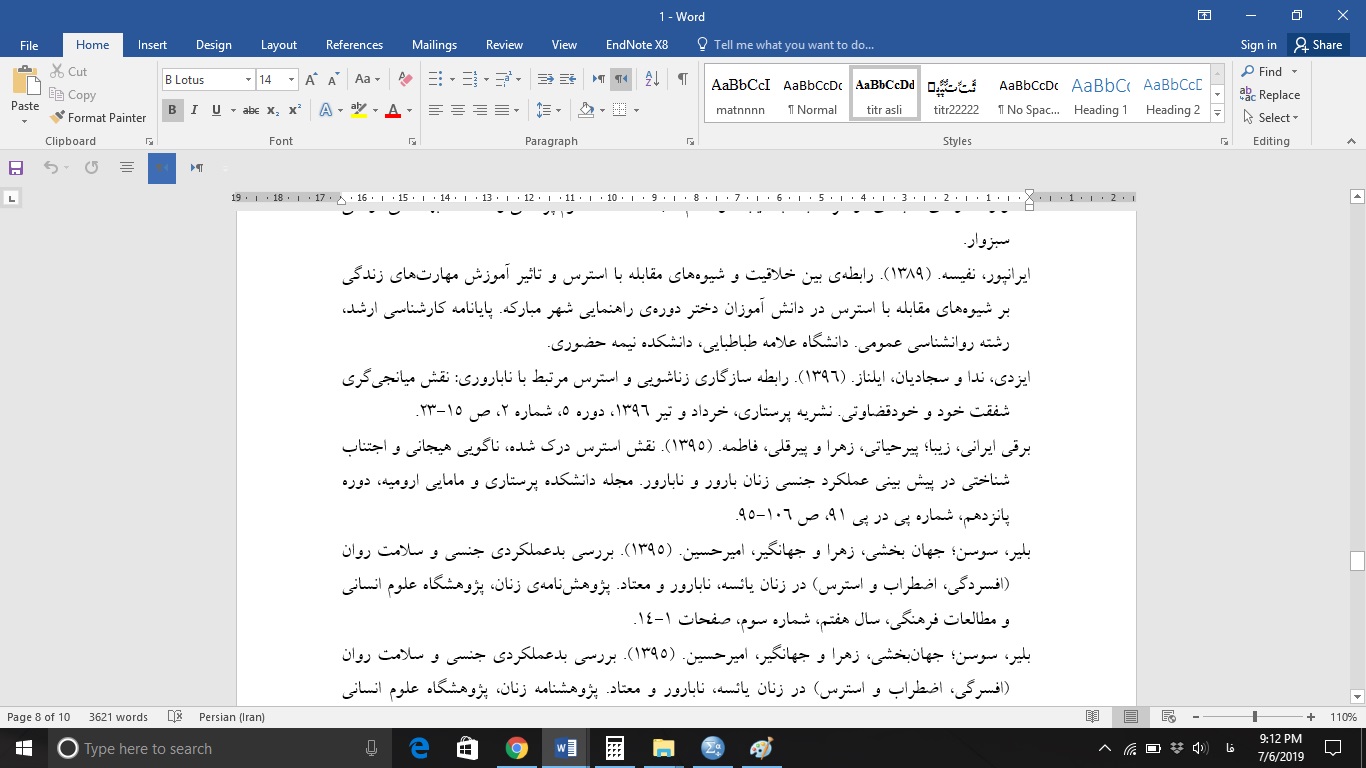The height and width of the screenshot is (768, 1366).
Task: Toggle Bold formatting
Action: point(172,110)
